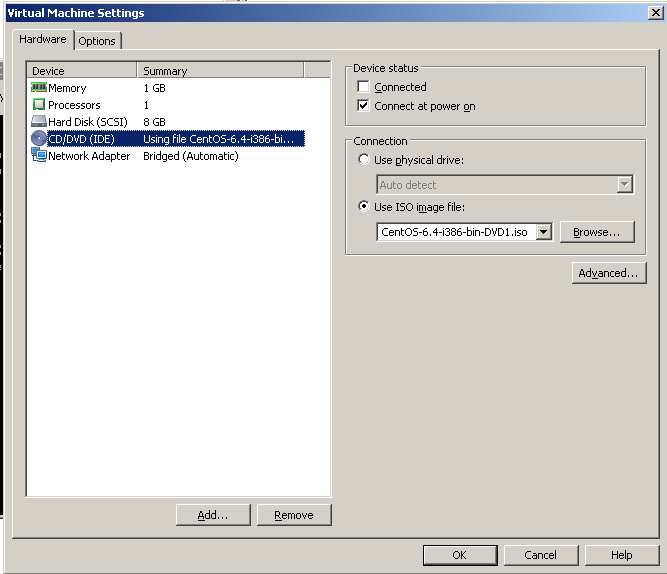Select the Network Adapter row label
667x574 pixels.
point(89,156)
